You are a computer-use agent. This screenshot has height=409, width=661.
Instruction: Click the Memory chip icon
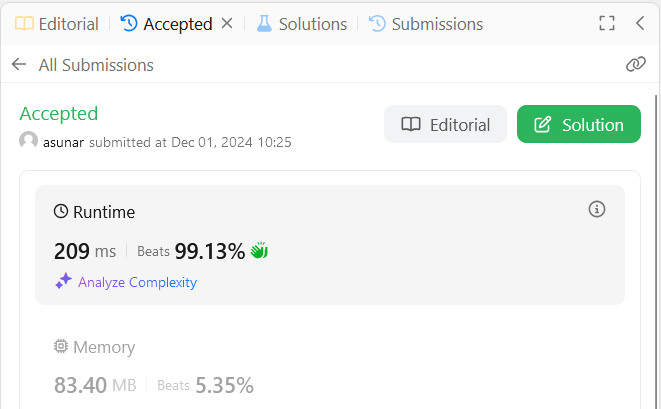pyautogui.click(x=61, y=347)
